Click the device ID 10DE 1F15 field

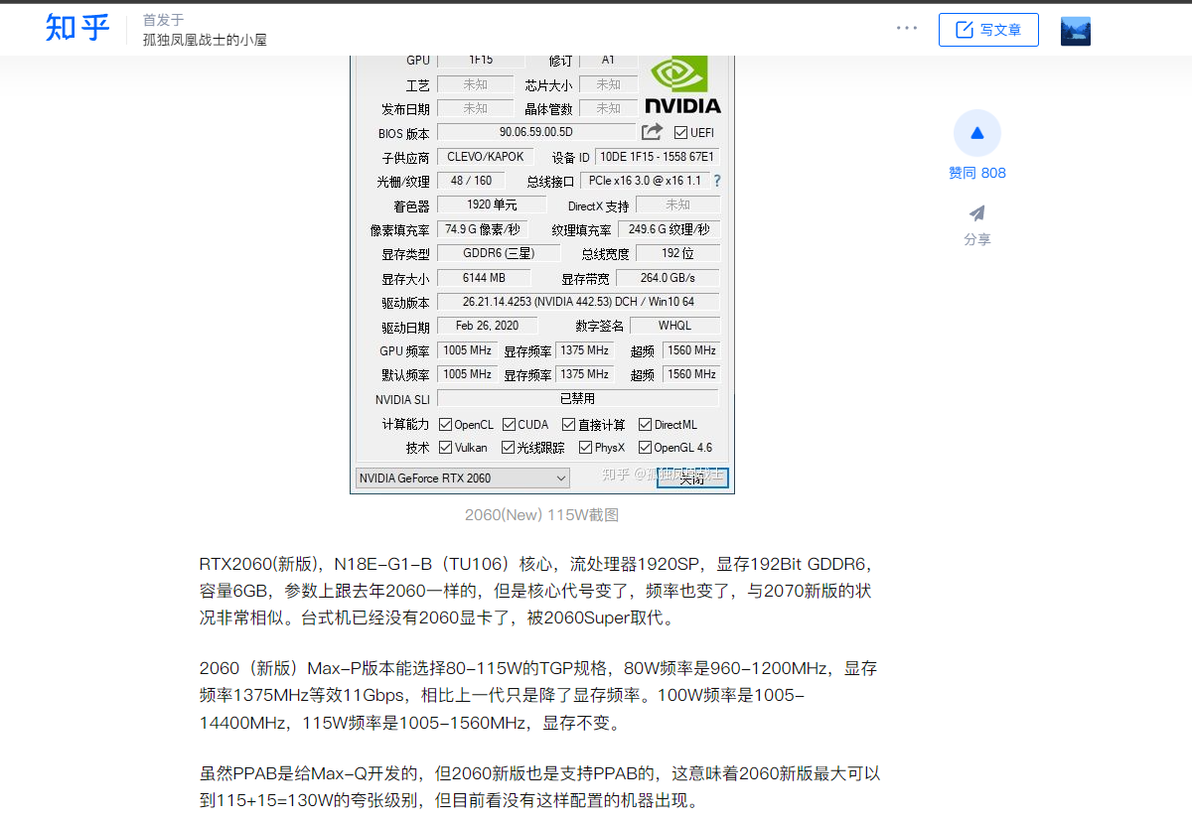tap(657, 157)
